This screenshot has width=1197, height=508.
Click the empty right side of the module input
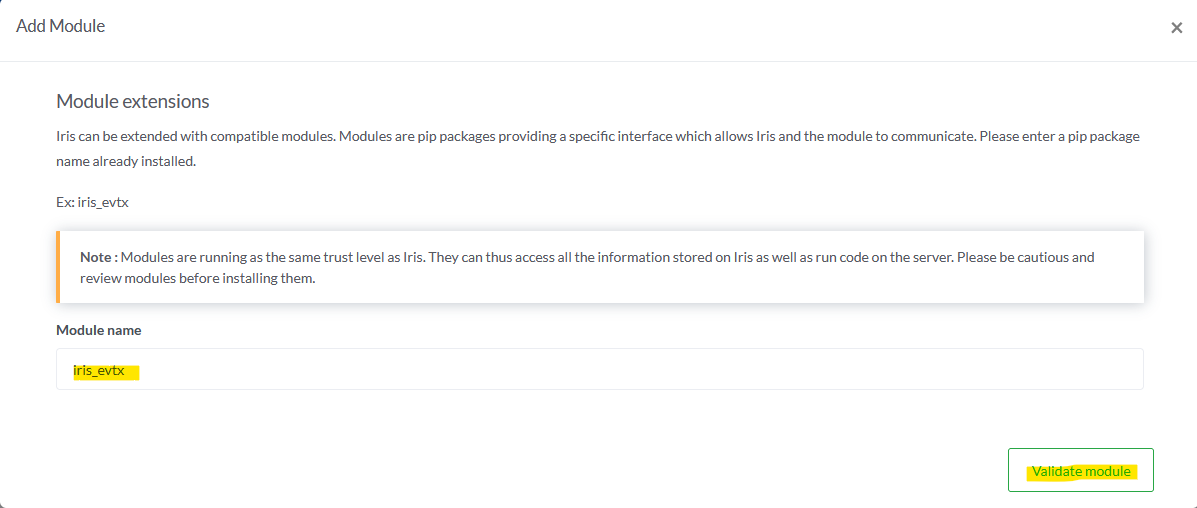[x=900, y=369]
